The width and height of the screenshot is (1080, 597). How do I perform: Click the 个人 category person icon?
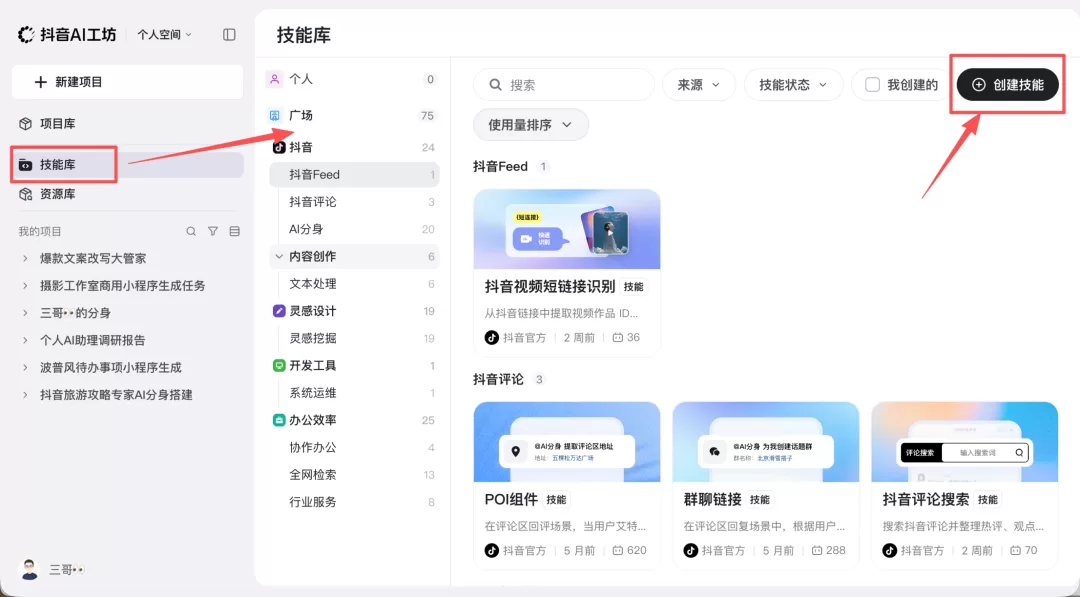pos(274,79)
